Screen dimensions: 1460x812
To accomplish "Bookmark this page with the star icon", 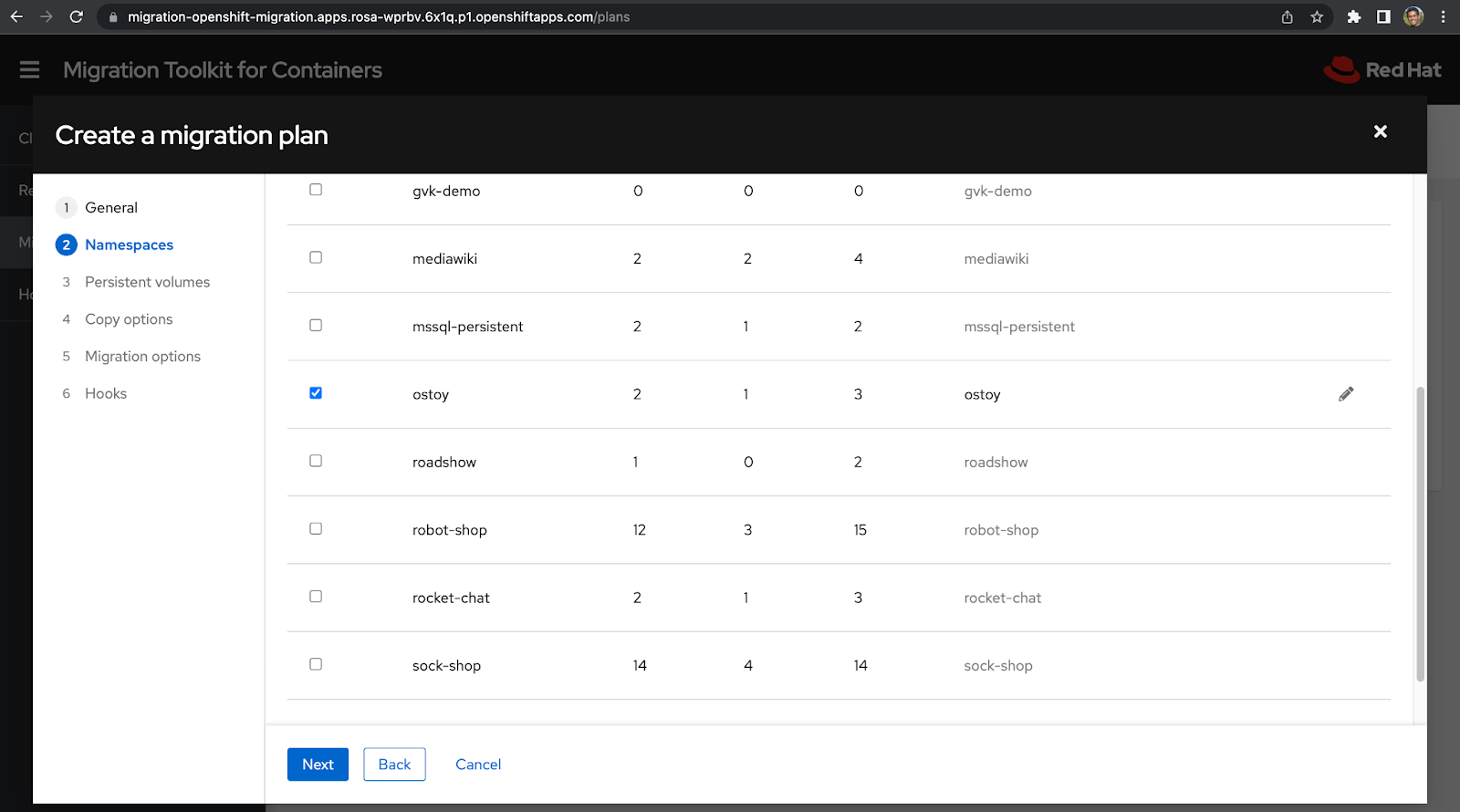I will pos(1317,16).
